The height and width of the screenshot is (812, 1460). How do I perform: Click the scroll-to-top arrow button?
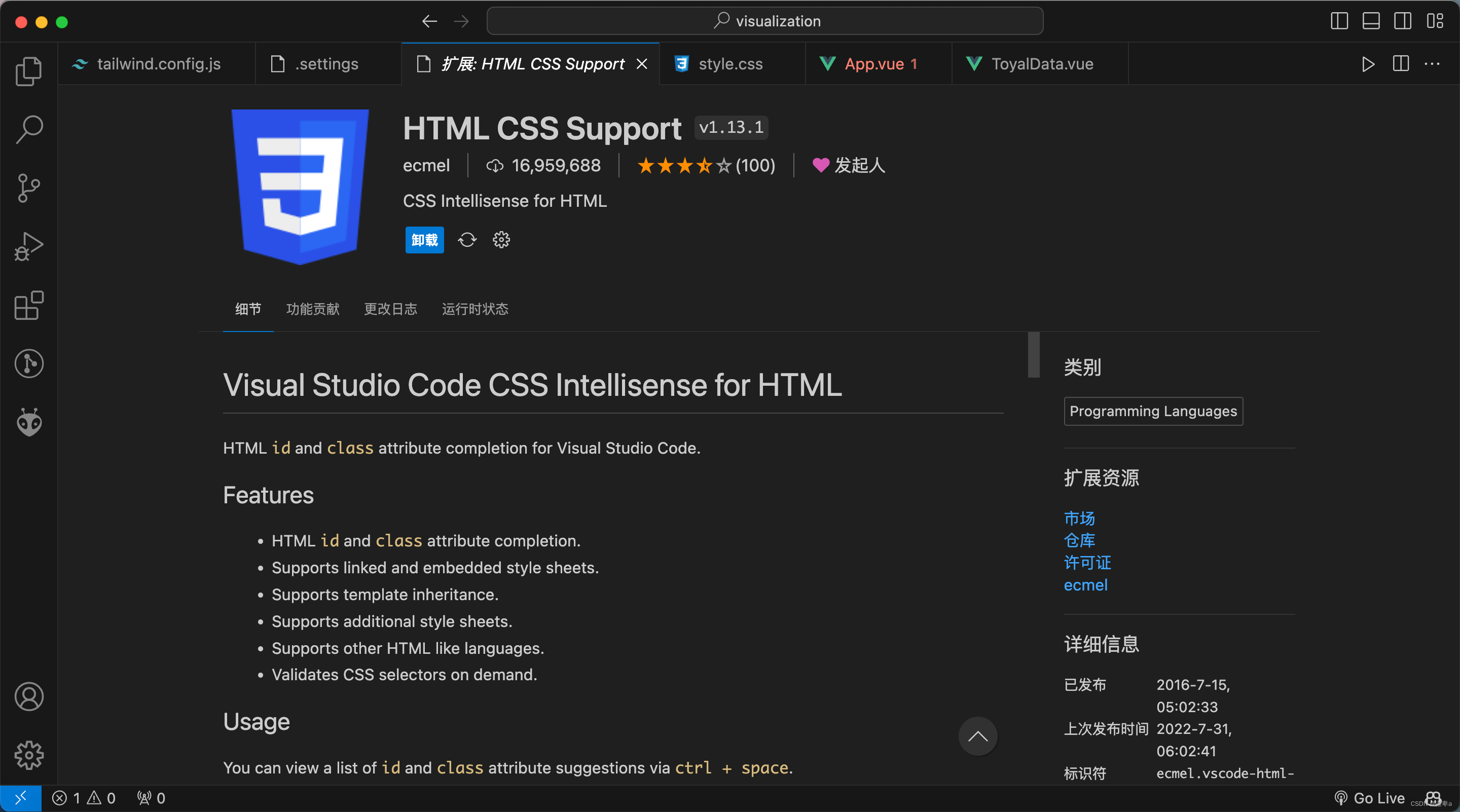point(978,736)
